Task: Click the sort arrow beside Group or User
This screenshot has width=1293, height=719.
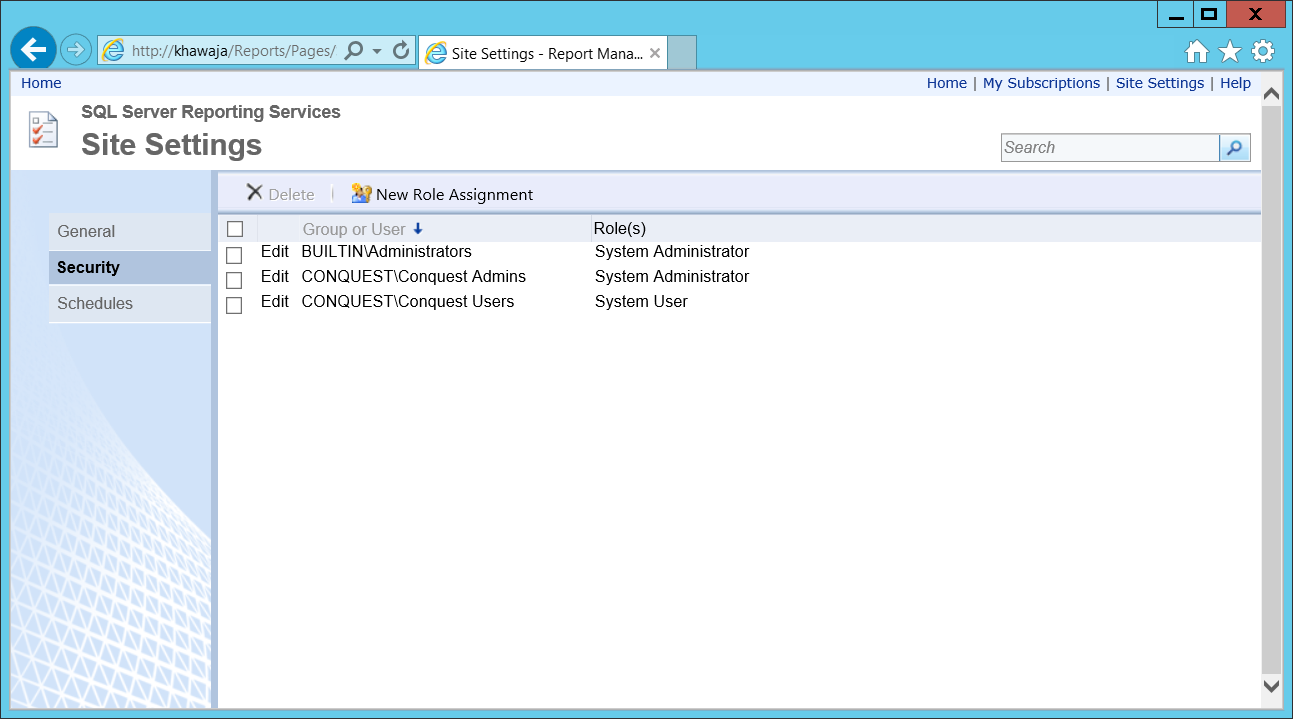Action: pyautogui.click(x=418, y=229)
